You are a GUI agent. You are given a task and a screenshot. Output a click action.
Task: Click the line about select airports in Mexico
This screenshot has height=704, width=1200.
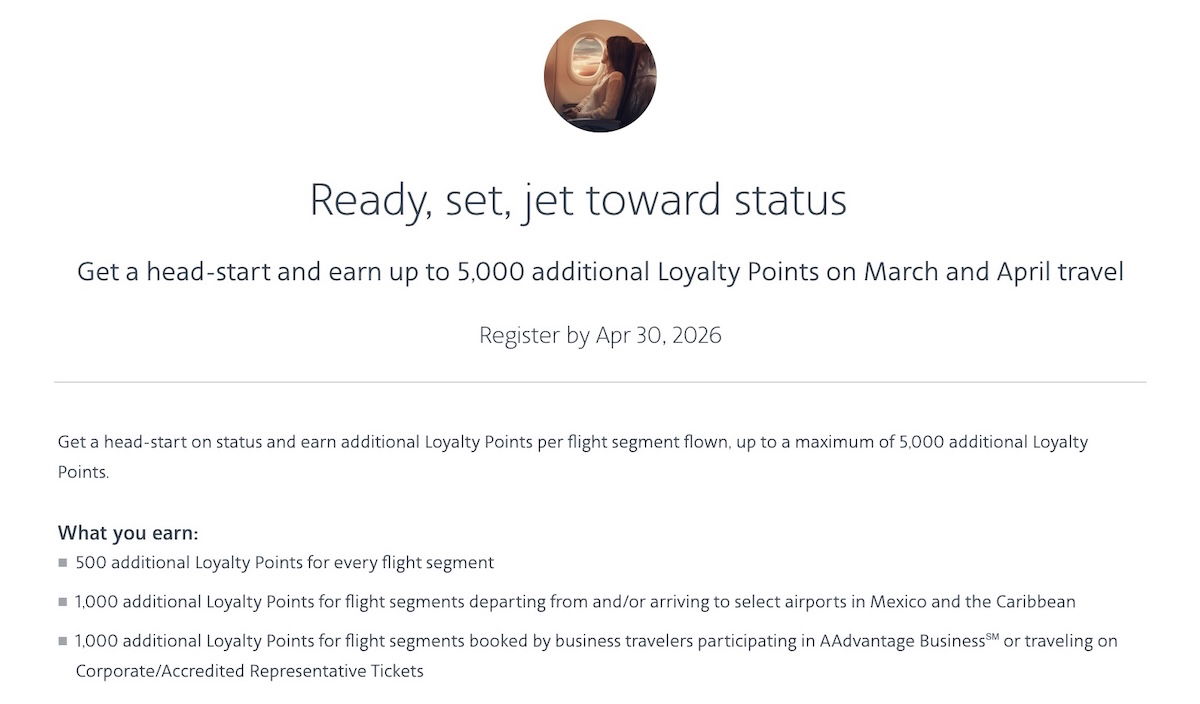[x=575, y=602]
